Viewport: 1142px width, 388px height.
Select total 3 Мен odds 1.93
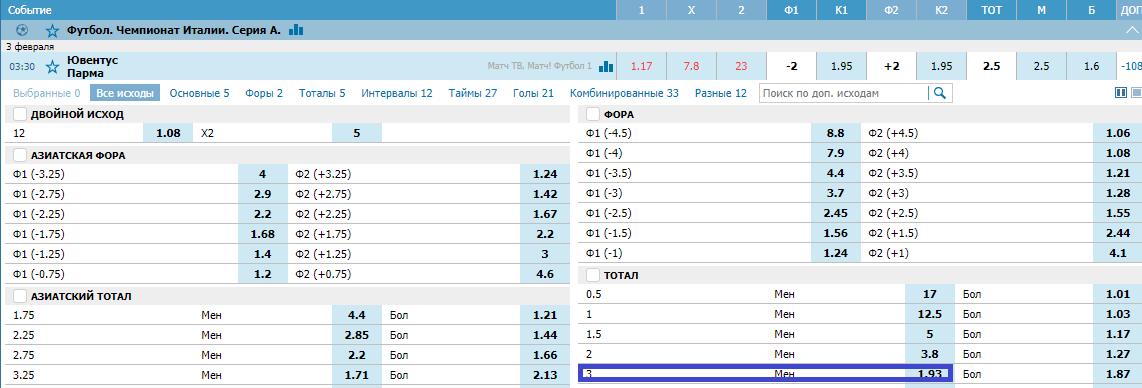point(929,374)
